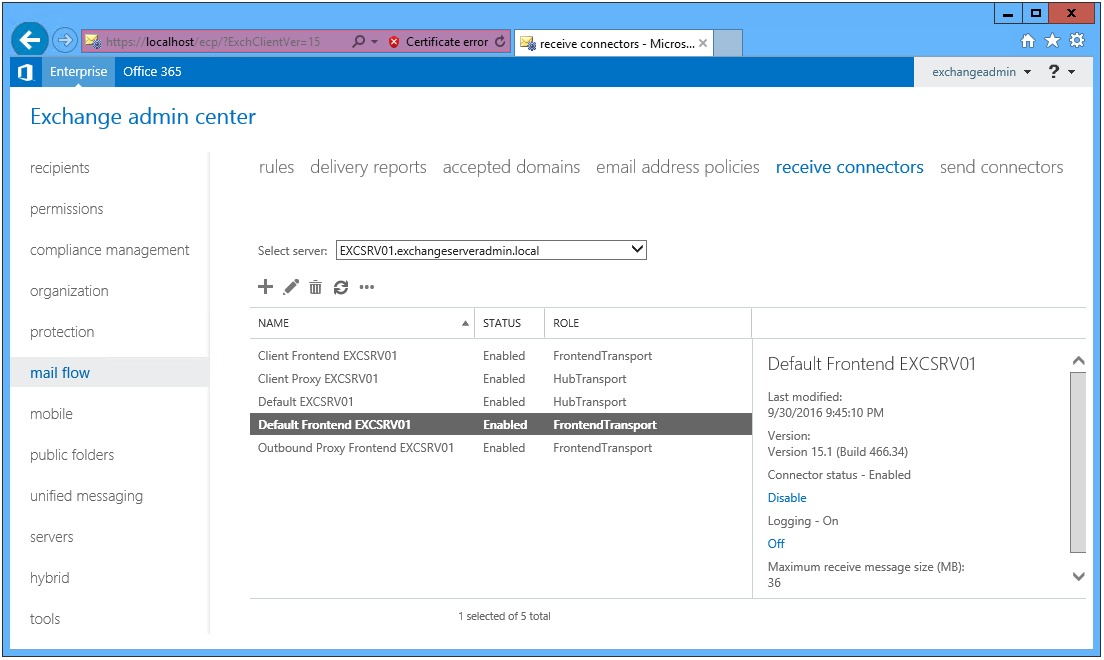
Task: Go to servers section
Action: click(x=51, y=537)
